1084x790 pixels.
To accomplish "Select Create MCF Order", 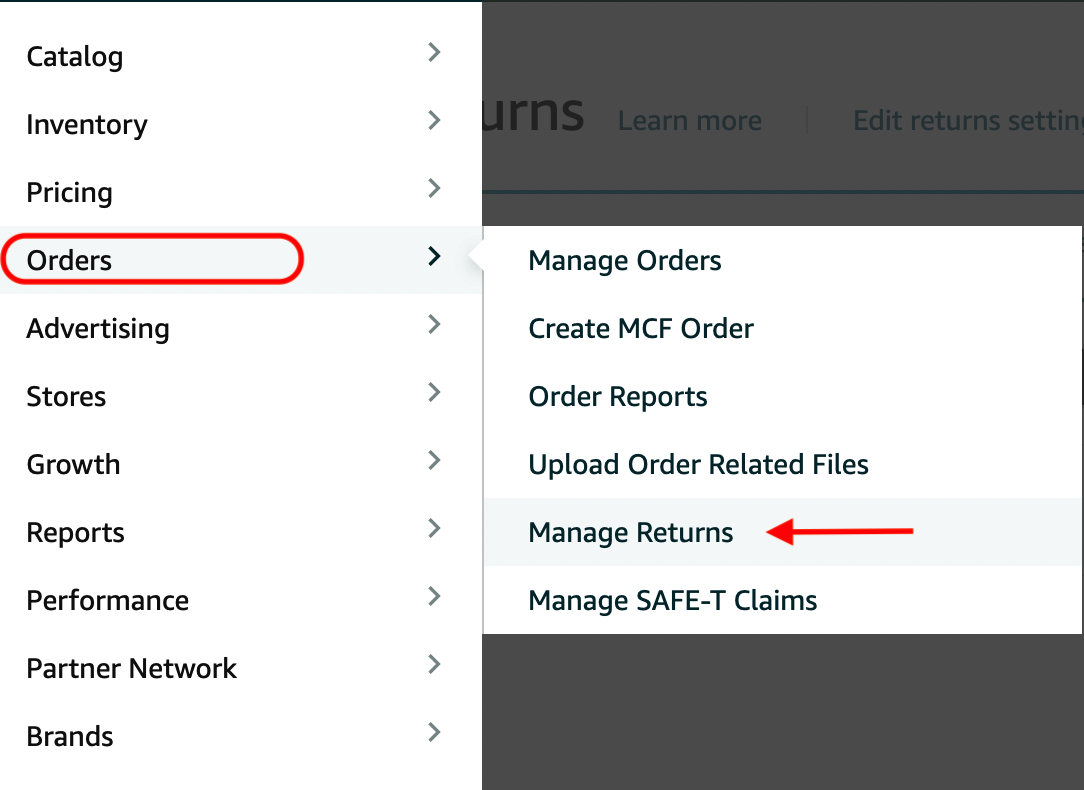I will pyautogui.click(x=782, y=328).
